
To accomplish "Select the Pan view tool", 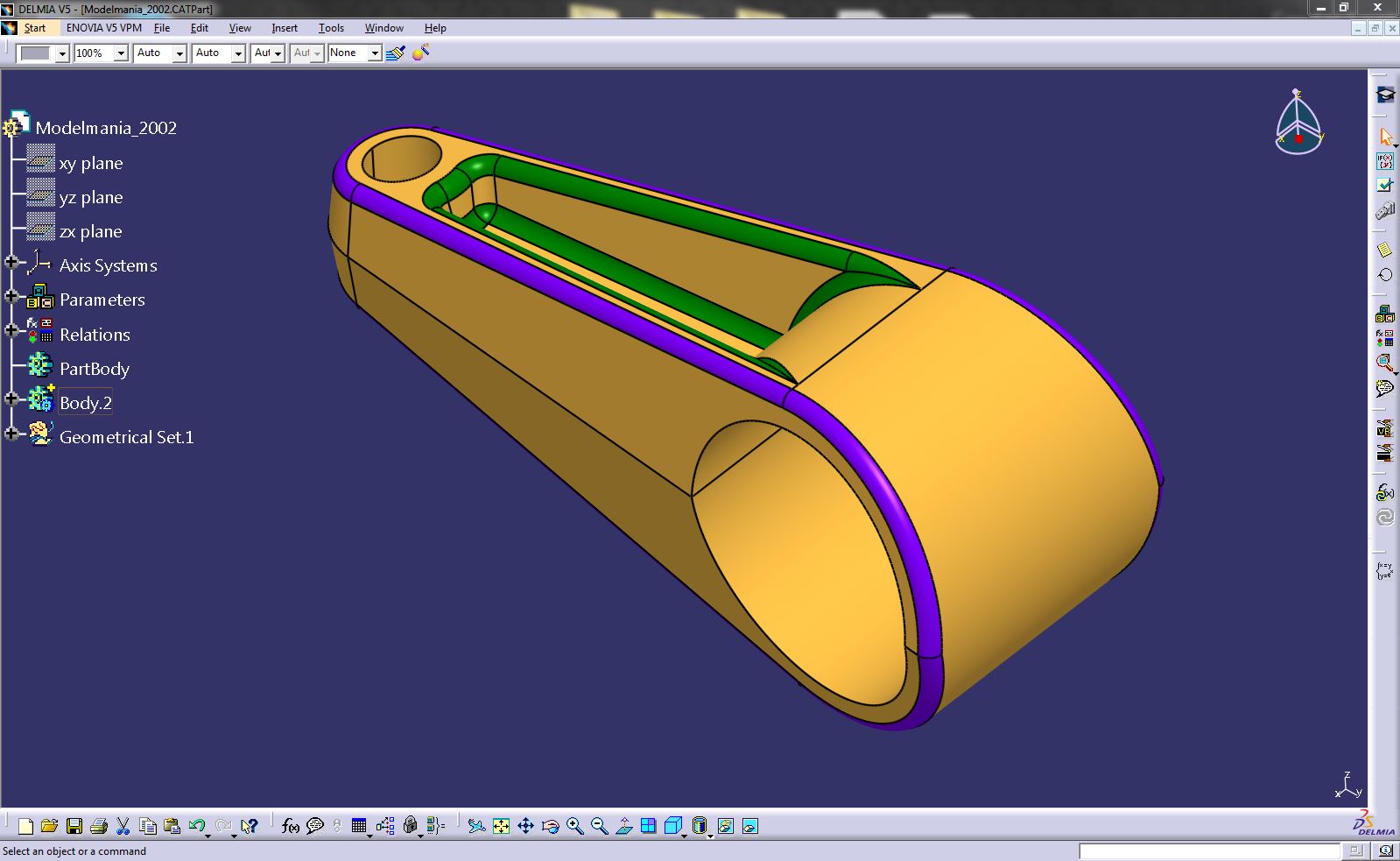I will coord(525,826).
